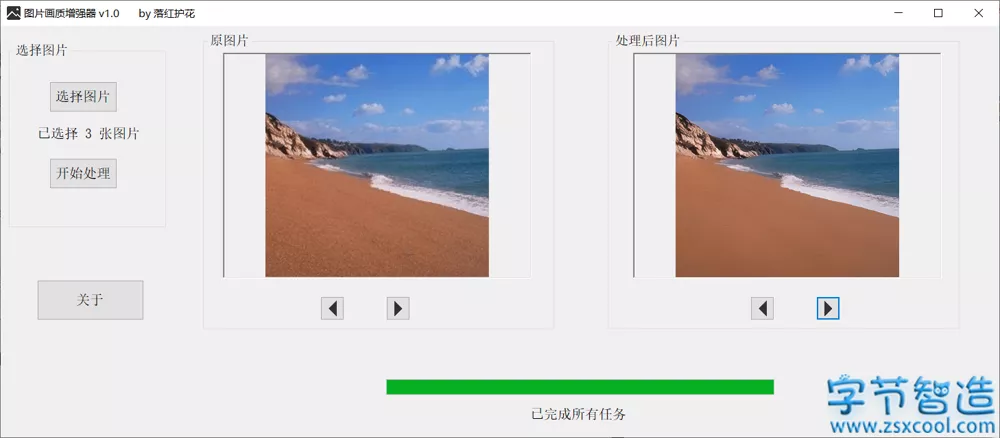Minimize the 图片画质增强器 window

click(898, 13)
